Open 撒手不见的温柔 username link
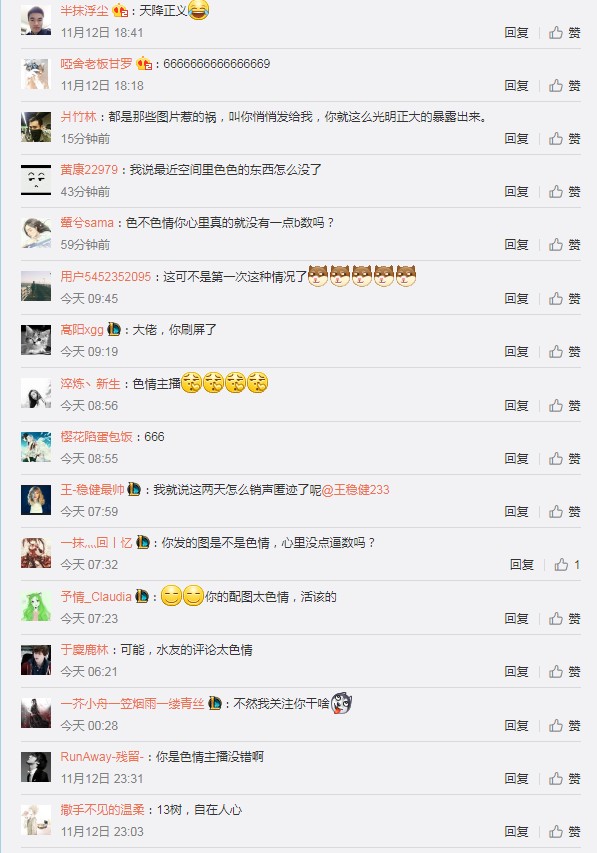This screenshot has width=597, height=853. (102, 810)
